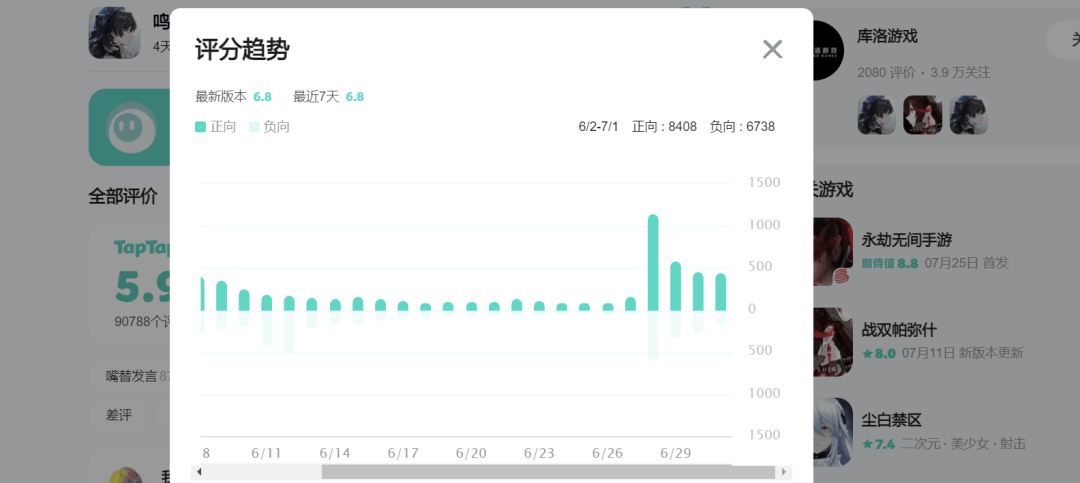
Task: Open the 战双帕弥什 title link
Action: tap(899, 329)
